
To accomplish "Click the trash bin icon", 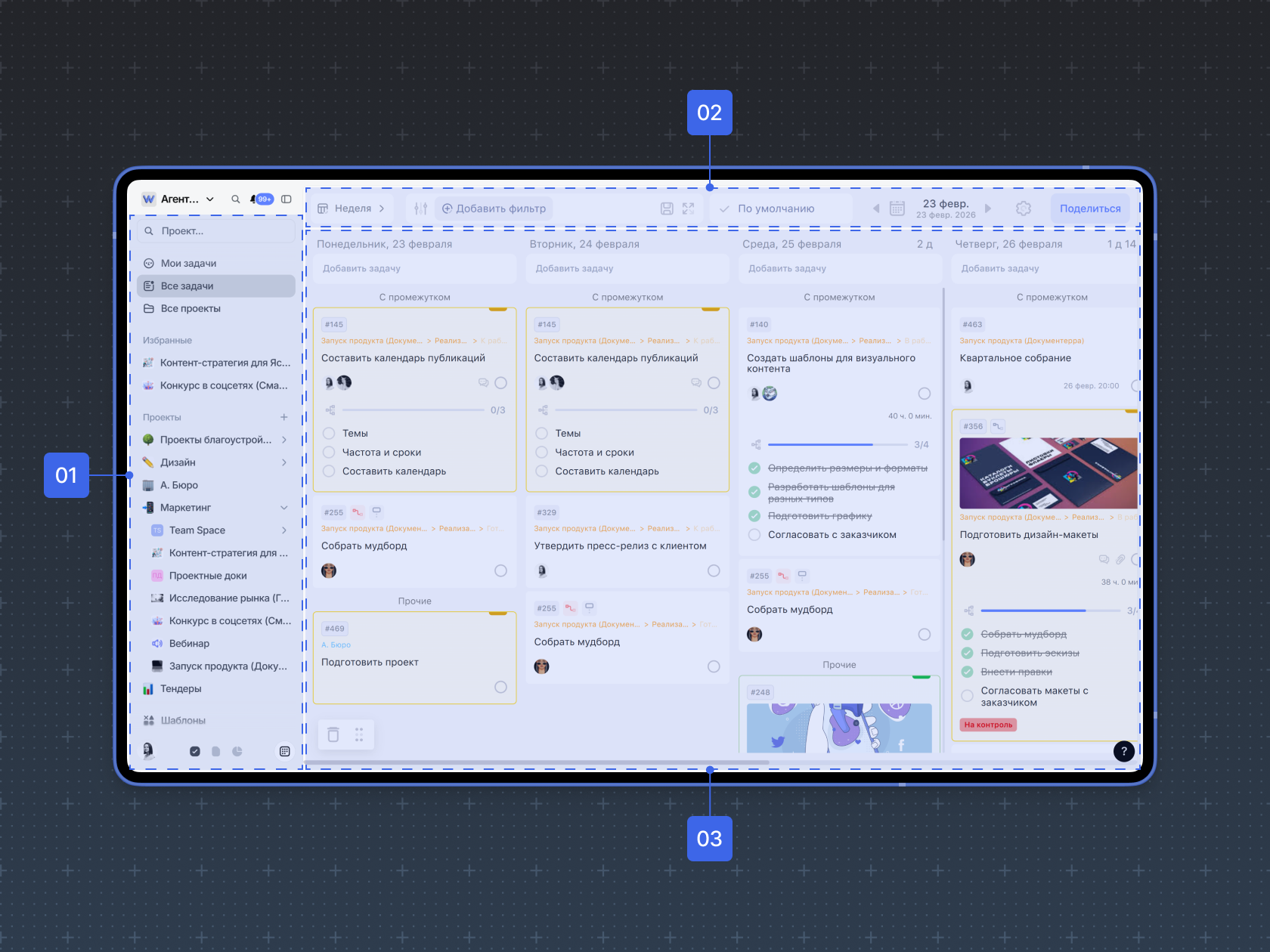I will pyautogui.click(x=333, y=734).
